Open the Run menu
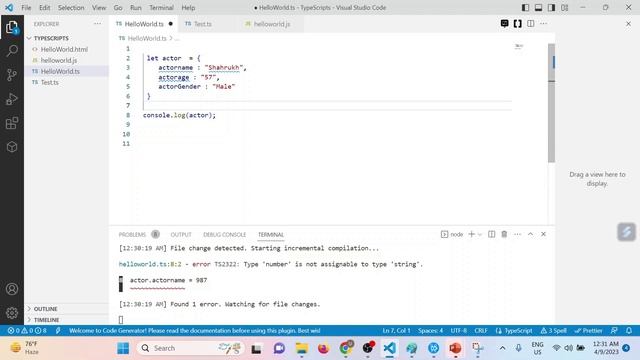 (136, 7)
